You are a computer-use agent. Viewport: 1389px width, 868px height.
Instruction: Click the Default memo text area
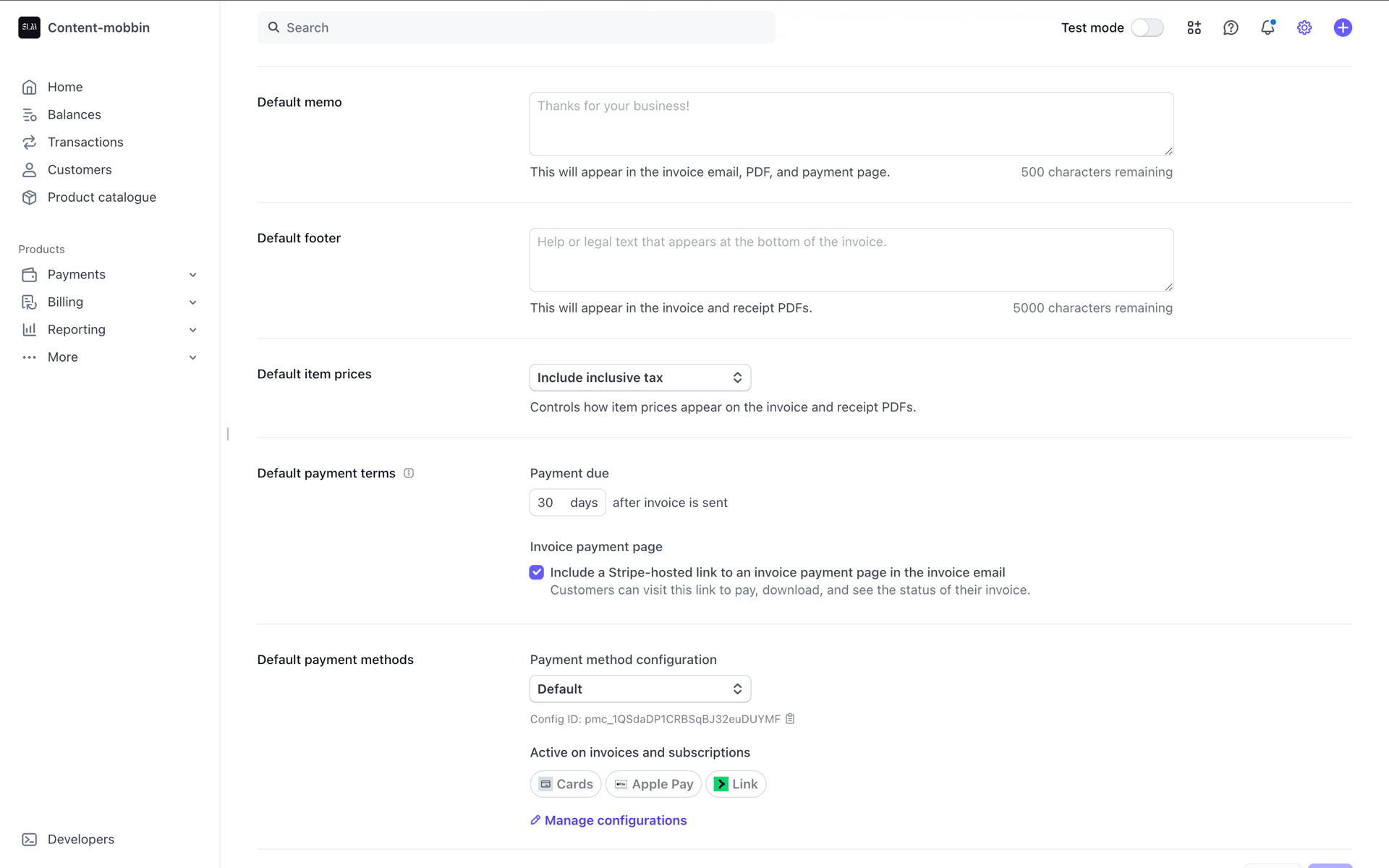coord(851,124)
